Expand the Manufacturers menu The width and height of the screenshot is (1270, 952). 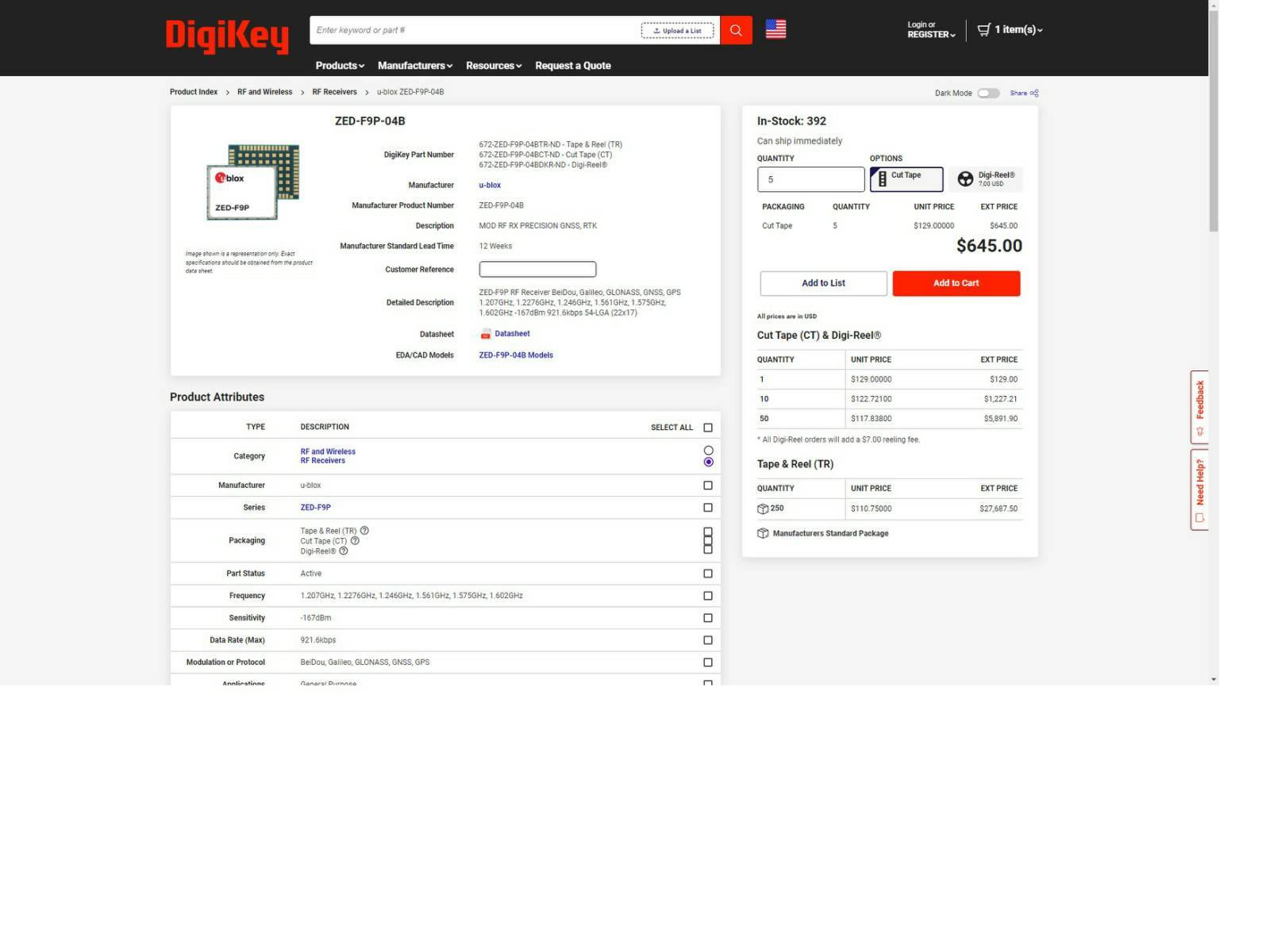click(x=415, y=66)
